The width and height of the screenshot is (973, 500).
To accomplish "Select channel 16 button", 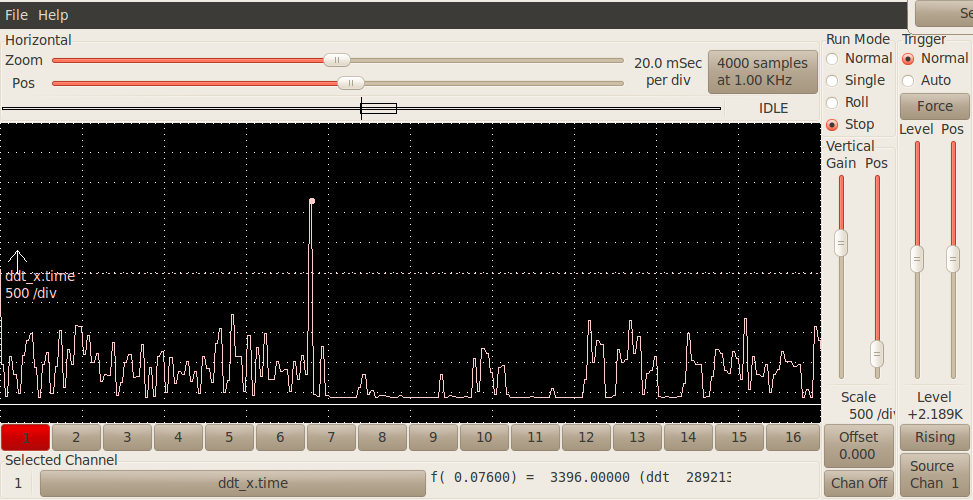I will click(792, 438).
